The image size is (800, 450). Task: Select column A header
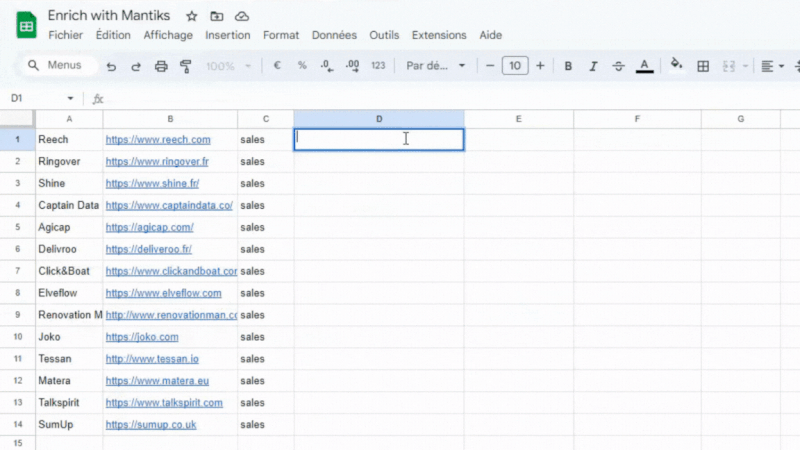(69, 119)
